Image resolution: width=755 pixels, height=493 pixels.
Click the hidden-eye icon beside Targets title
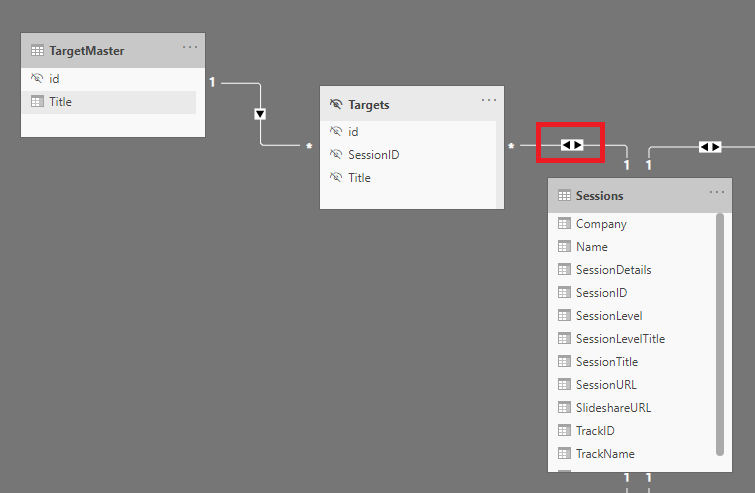pyautogui.click(x=336, y=104)
